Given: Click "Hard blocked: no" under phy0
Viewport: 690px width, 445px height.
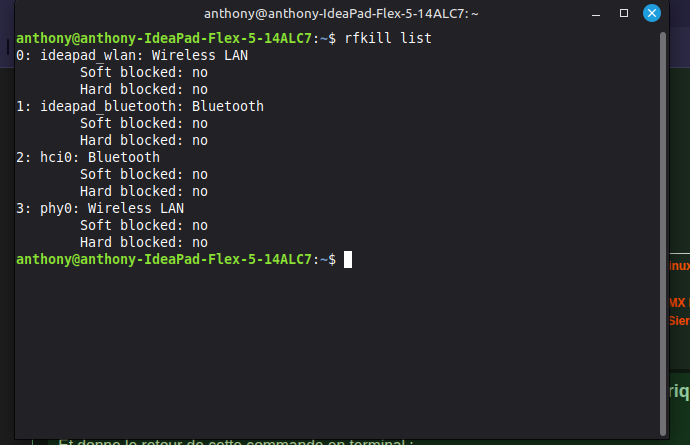Looking at the screenshot, I should pos(144,242).
